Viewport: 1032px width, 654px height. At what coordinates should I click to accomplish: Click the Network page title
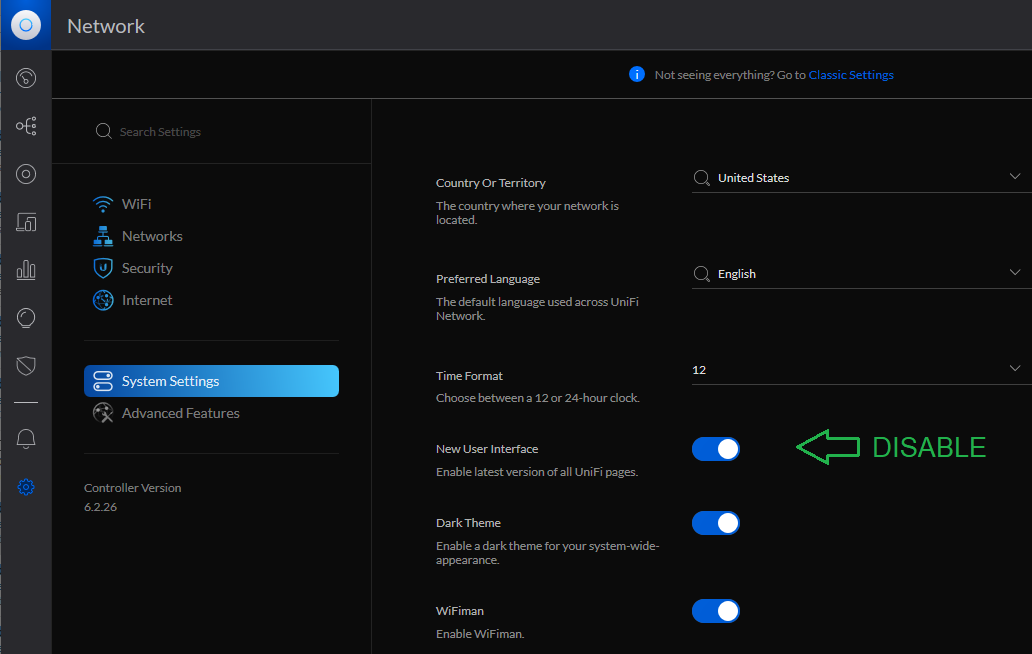tap(106, 26)
